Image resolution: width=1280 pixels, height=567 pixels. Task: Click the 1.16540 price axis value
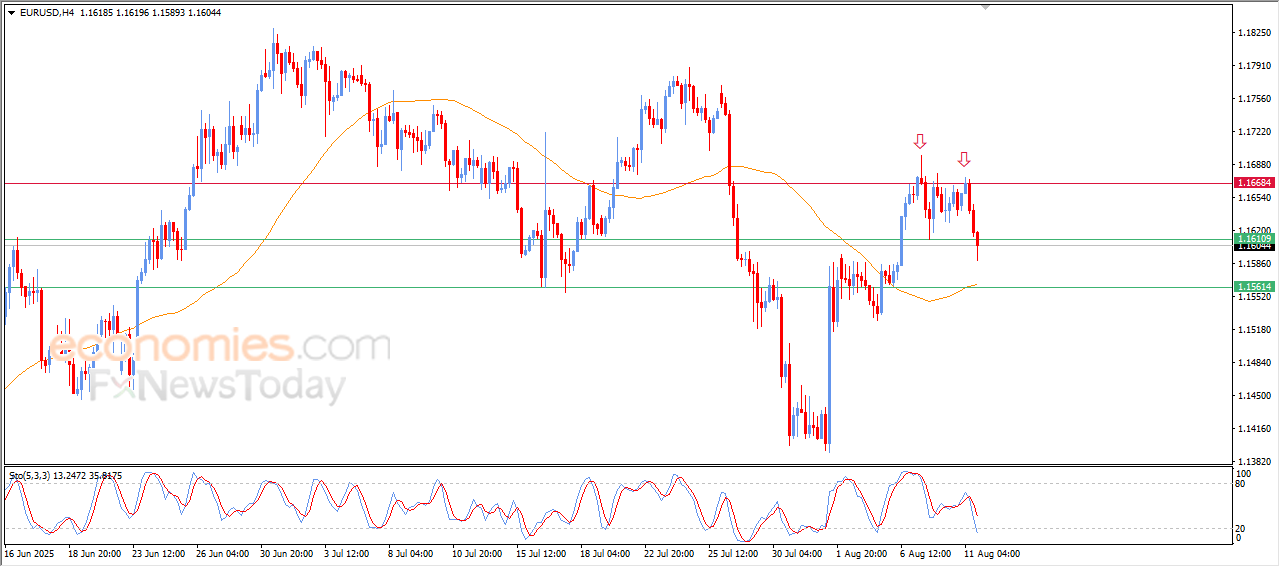coord(1254,198)
